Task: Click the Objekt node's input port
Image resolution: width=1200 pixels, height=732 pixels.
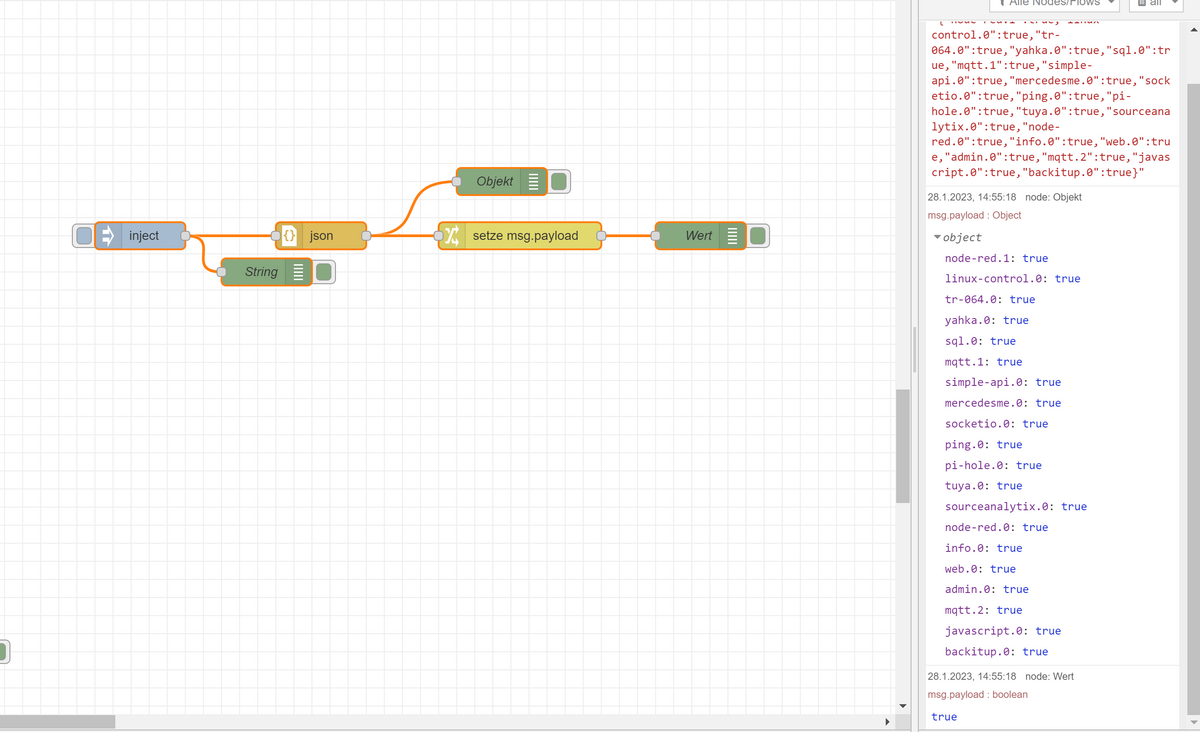Action: click(x=457, y=182)
